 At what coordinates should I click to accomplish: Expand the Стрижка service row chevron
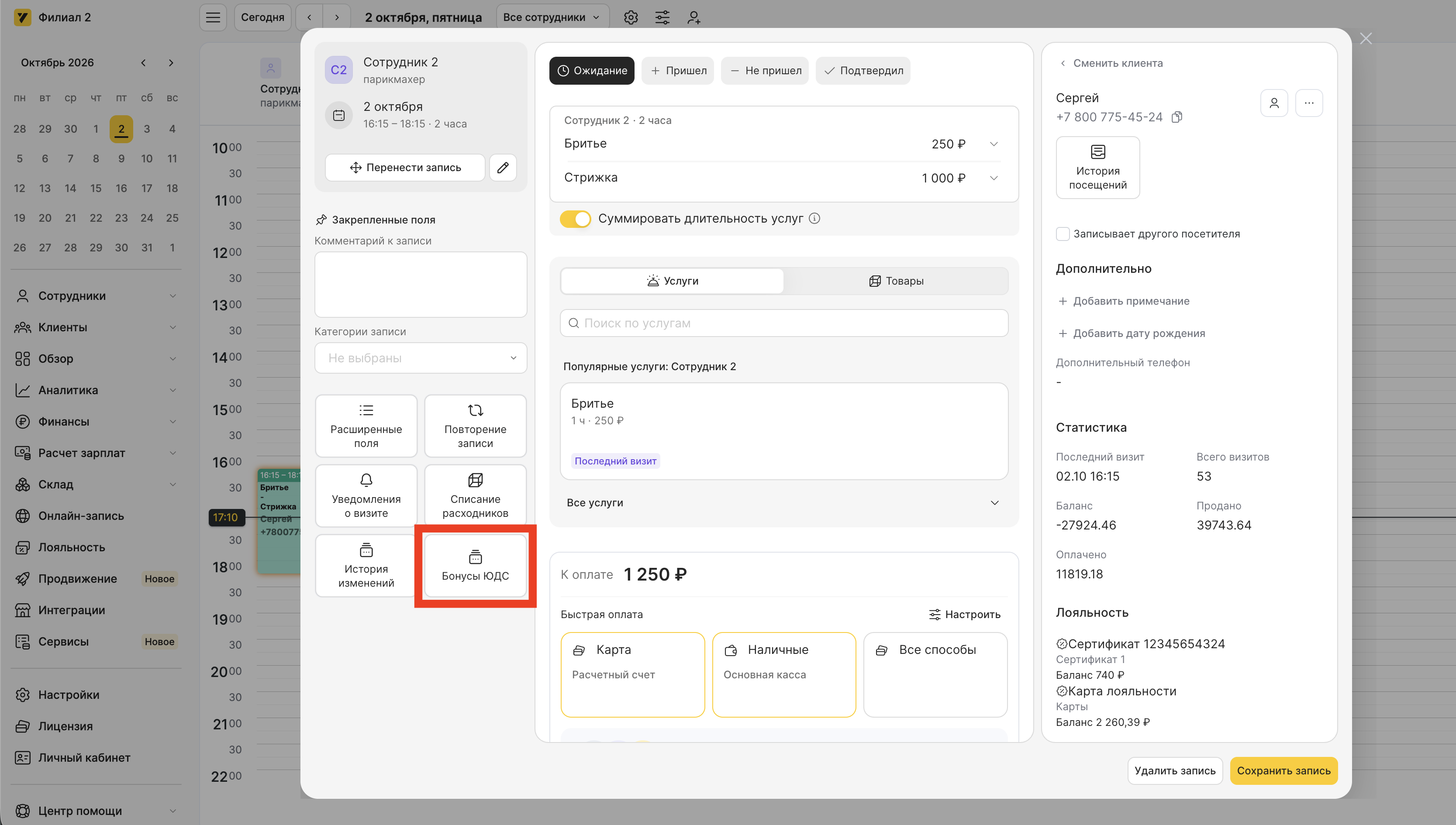point(994,178)
